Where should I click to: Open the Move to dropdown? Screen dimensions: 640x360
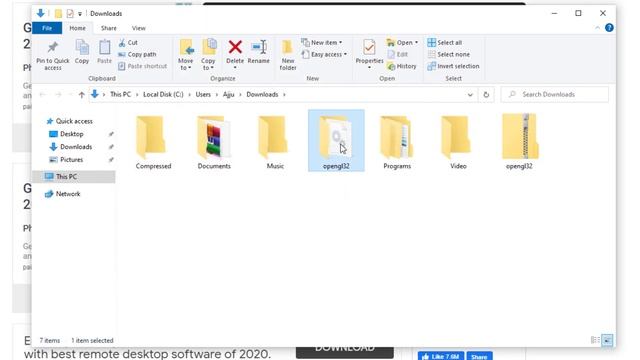(x=186, y=55)
